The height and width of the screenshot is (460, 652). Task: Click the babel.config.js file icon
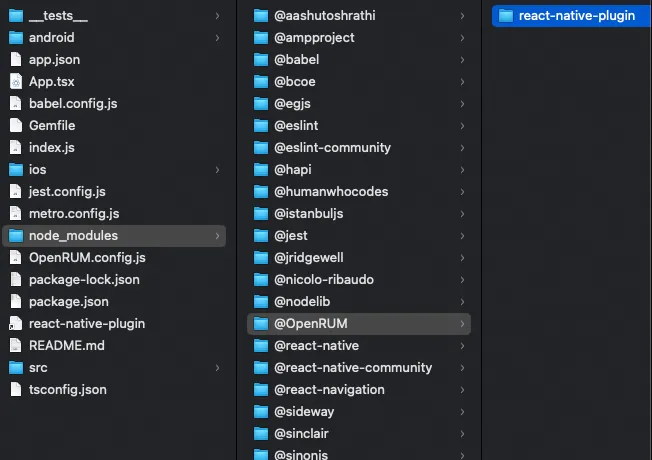tap(16, 104)
